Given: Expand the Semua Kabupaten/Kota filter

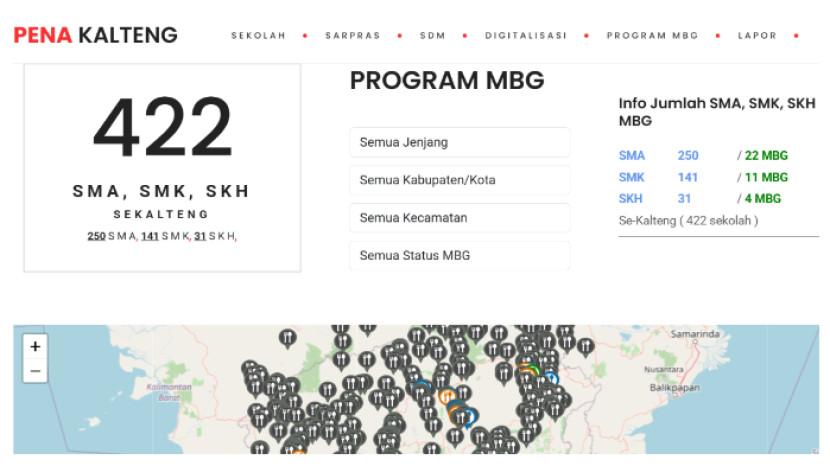Looking at the screenshot, I should [459, 180].
